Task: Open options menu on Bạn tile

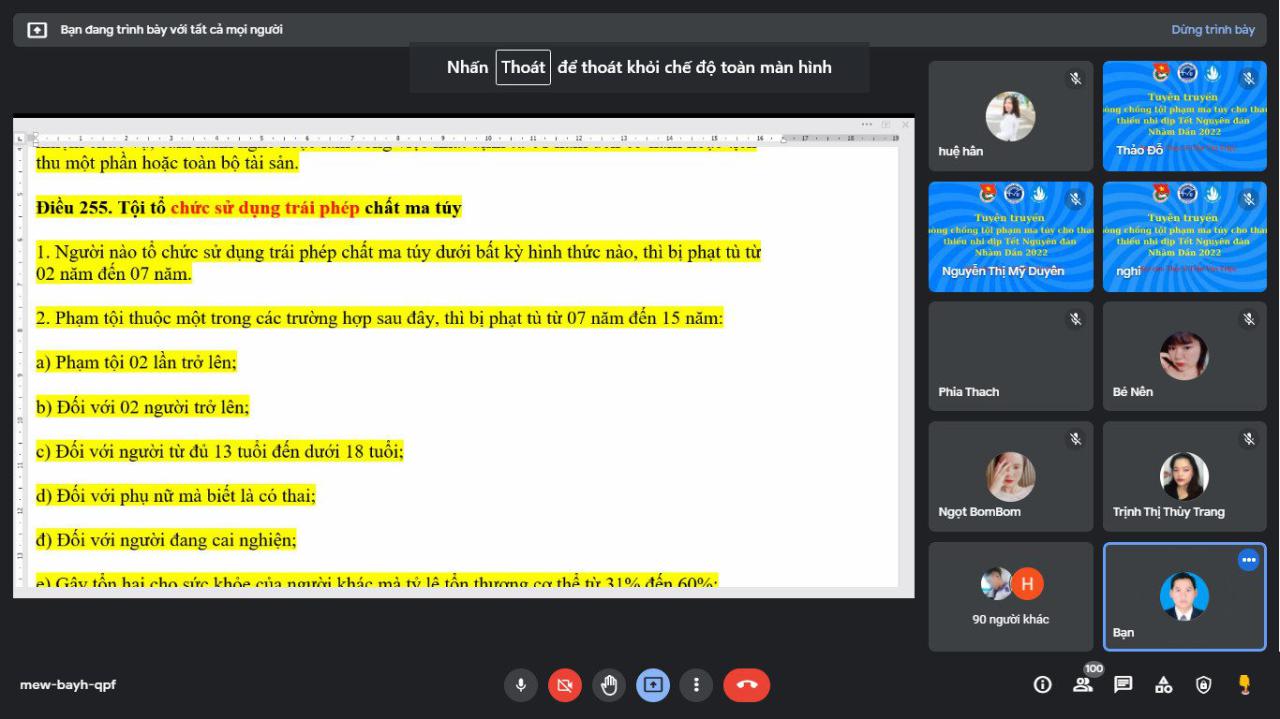Action: click(1248, 560)
